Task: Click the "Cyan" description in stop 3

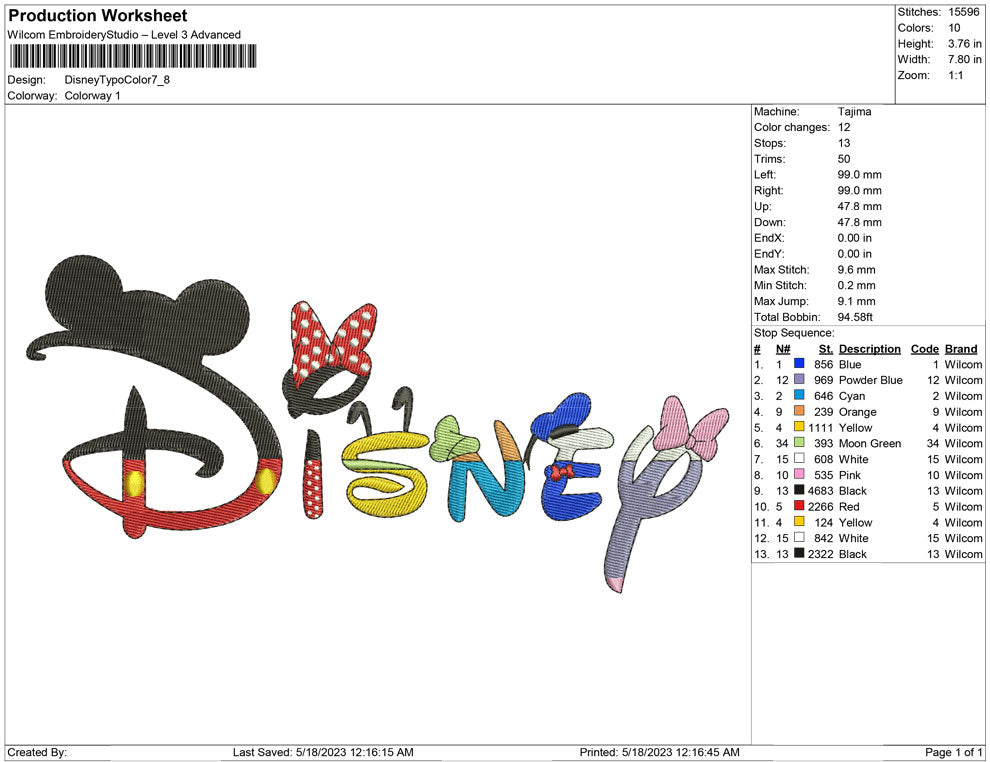Action: [x=852, y=396]
